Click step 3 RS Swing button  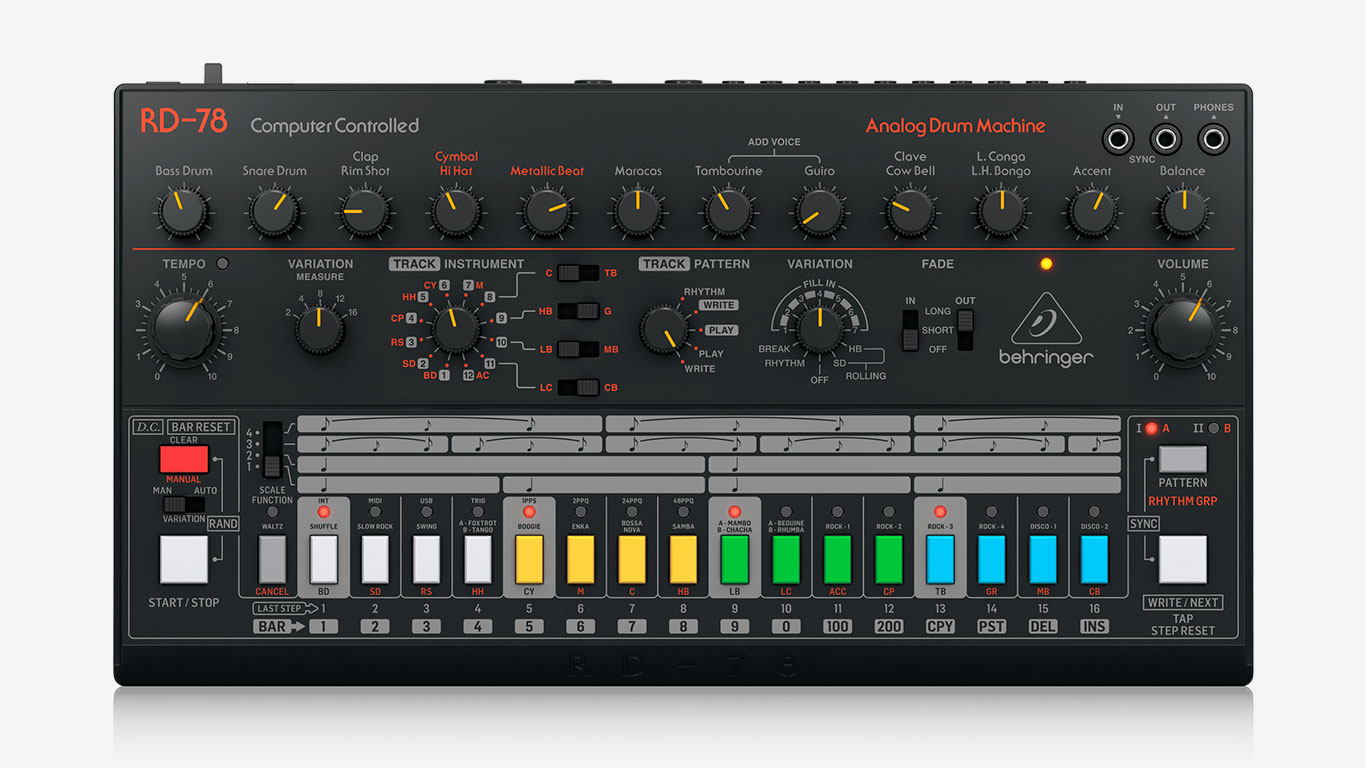coord(426,559)
